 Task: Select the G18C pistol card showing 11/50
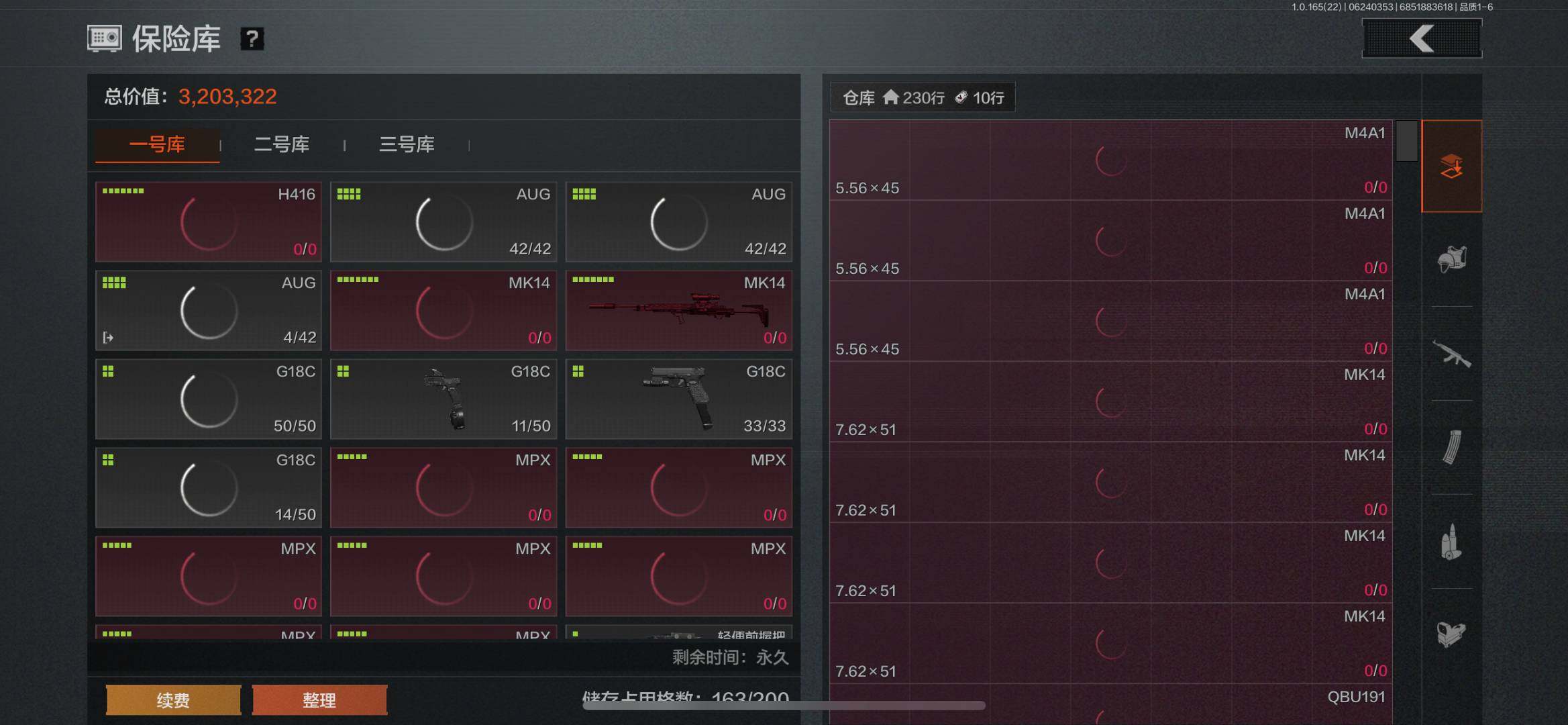443,399
